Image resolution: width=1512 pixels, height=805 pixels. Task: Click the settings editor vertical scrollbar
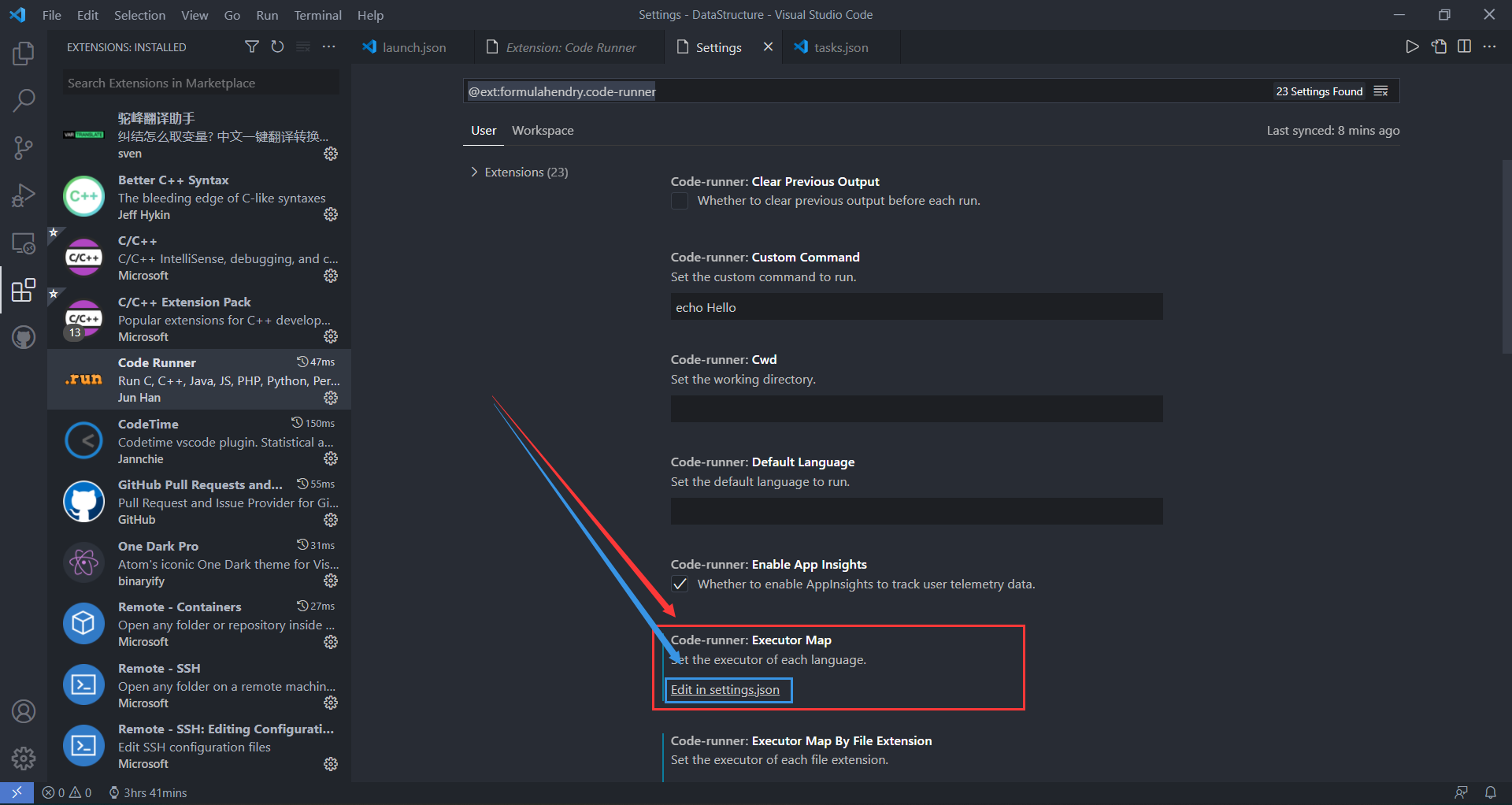[1506, 256]
